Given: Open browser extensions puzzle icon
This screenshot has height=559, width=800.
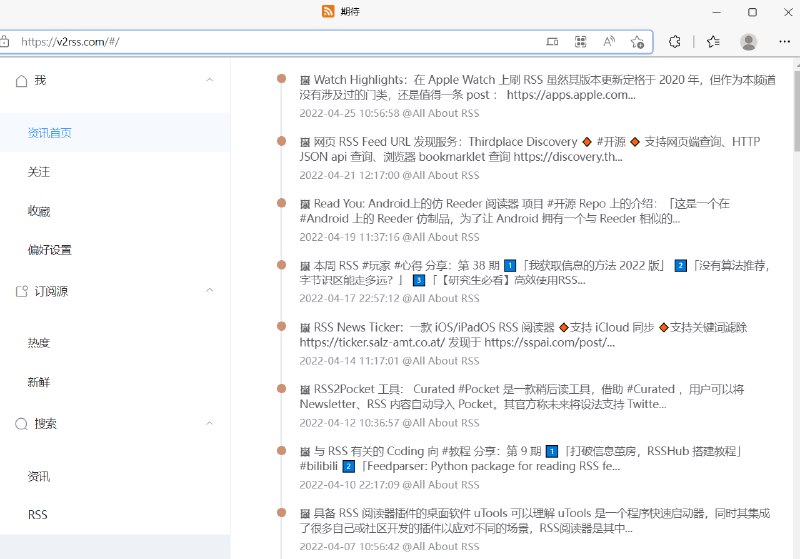Looking at the screenshot, I should (x=675, y=42).
